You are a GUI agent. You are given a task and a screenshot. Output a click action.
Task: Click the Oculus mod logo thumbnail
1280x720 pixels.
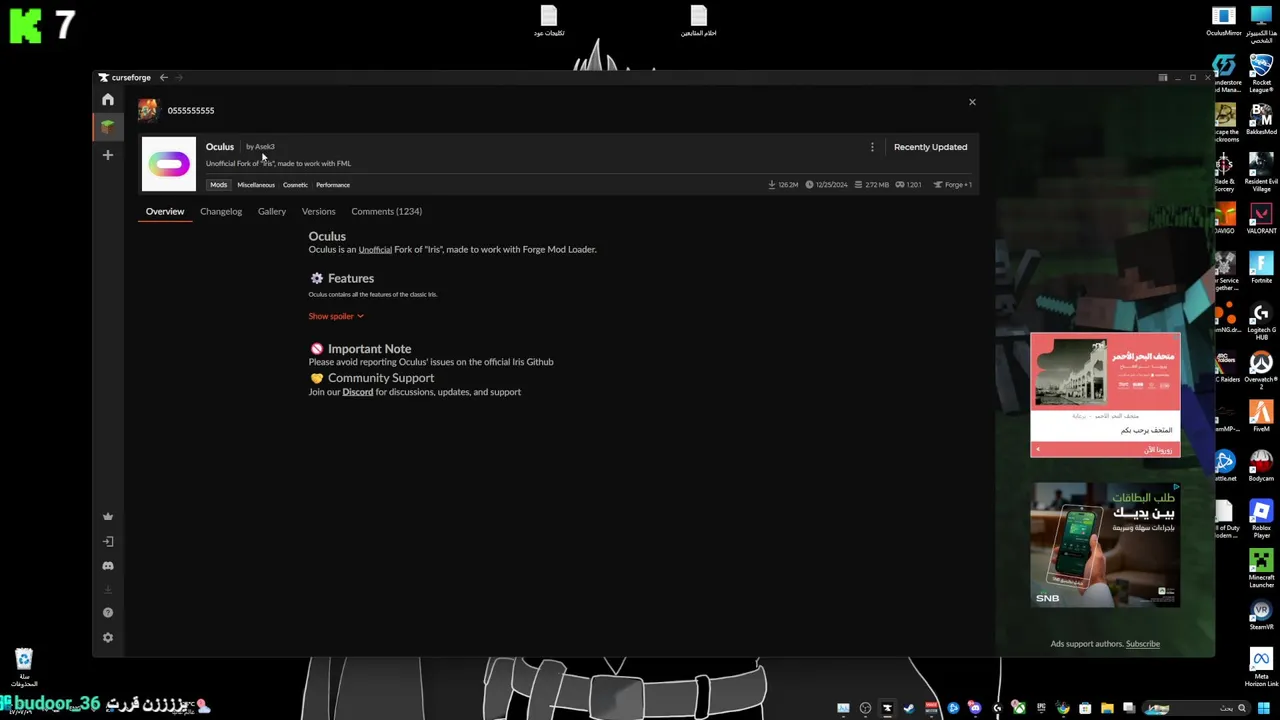169,164
